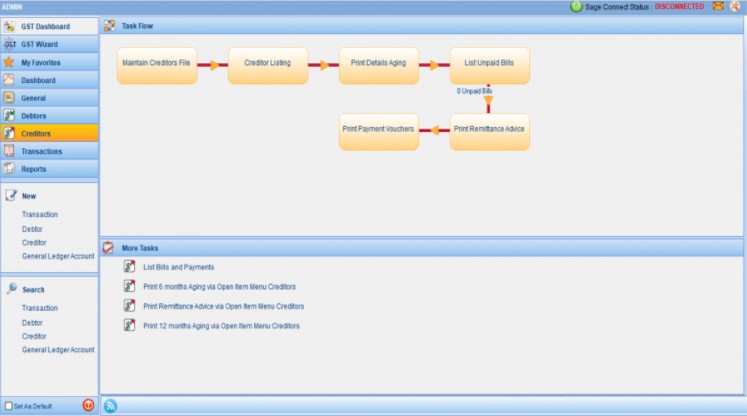This screenshot has width=747, height=416.
Task: Expand the New section in sidebar
Action: pyautogui.click(x=28, y=196)
